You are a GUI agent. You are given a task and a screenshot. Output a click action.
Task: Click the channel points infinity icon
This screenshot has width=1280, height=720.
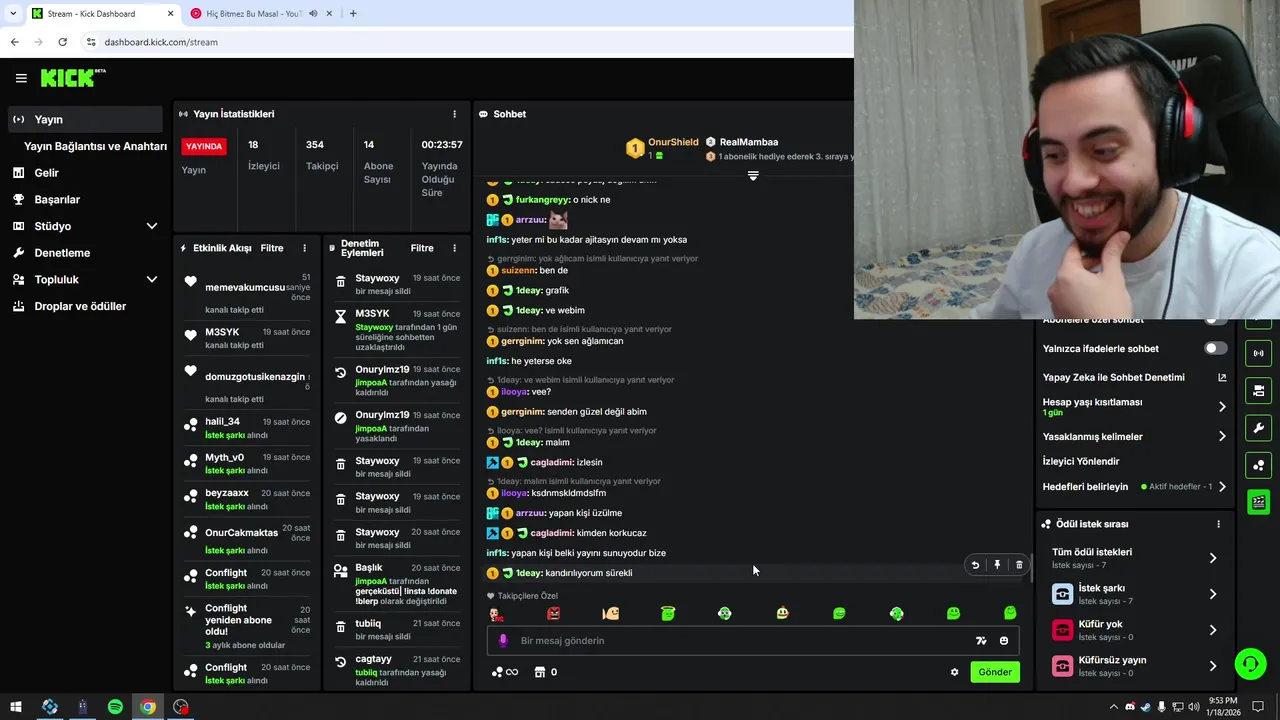pos(505,672)
